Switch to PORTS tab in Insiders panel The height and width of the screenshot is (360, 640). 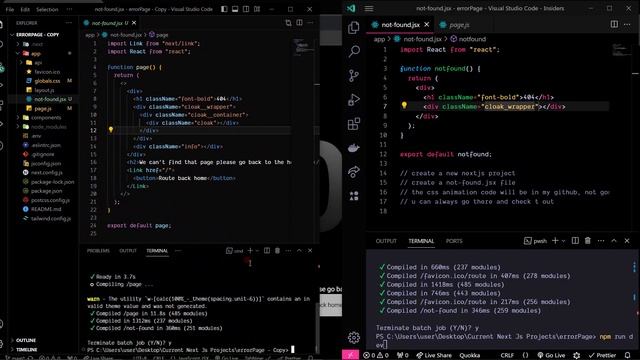tap(454, 241)
